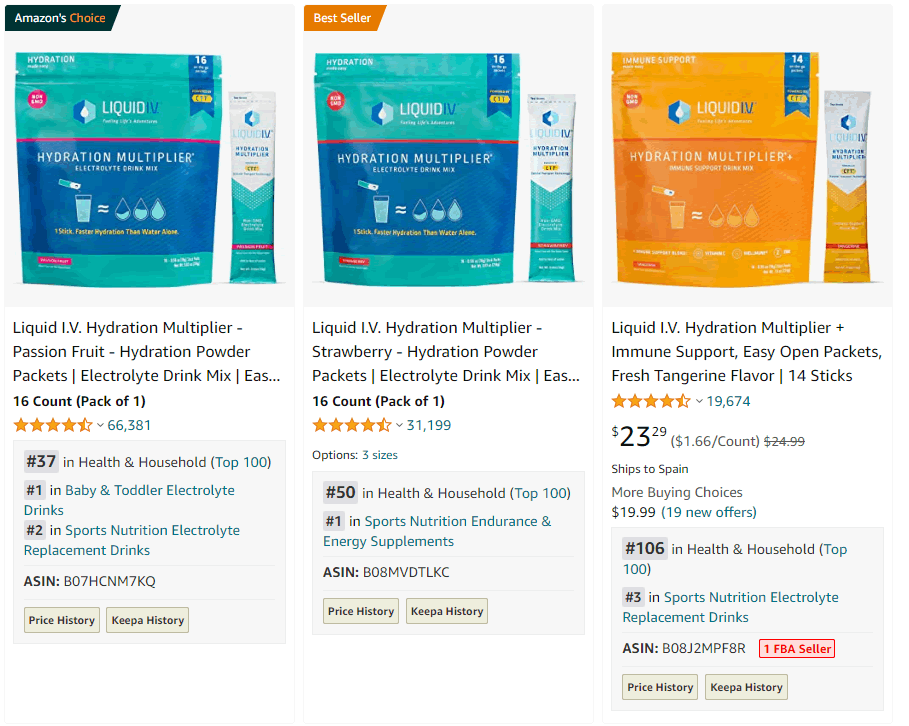Click the star rating of Passion Fruit item
The width and height of the screenshot is (909, 726).
(53, 425)
